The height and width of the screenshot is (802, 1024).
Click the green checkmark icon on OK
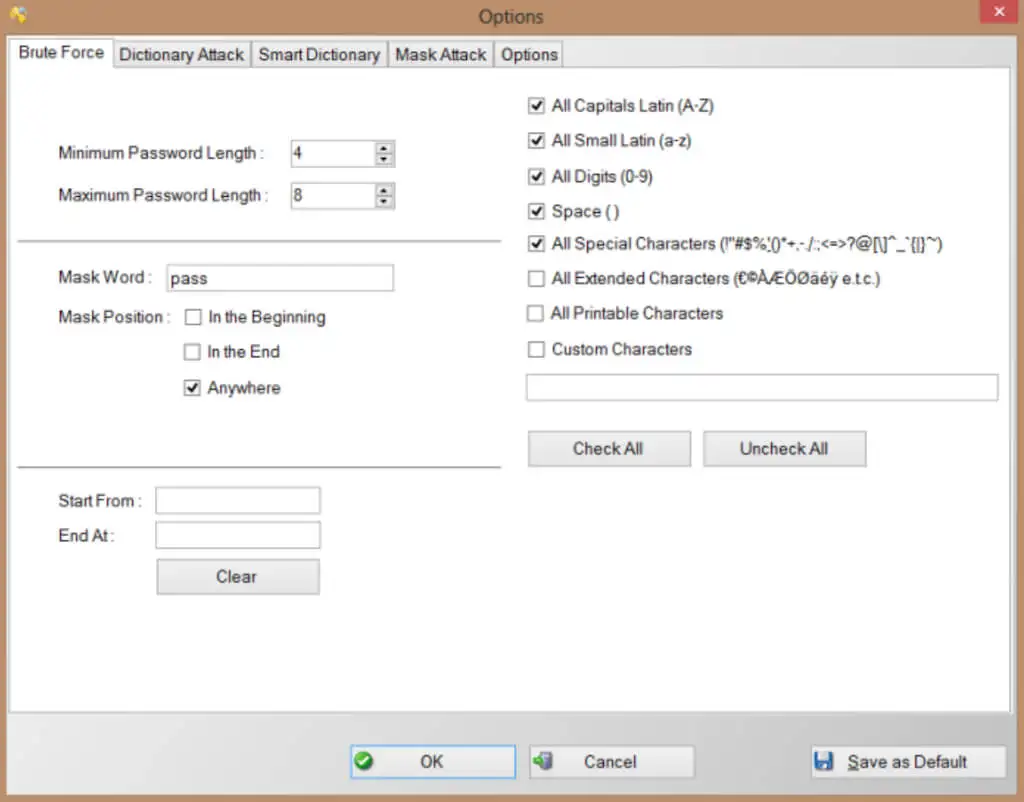tap(364, 761)
